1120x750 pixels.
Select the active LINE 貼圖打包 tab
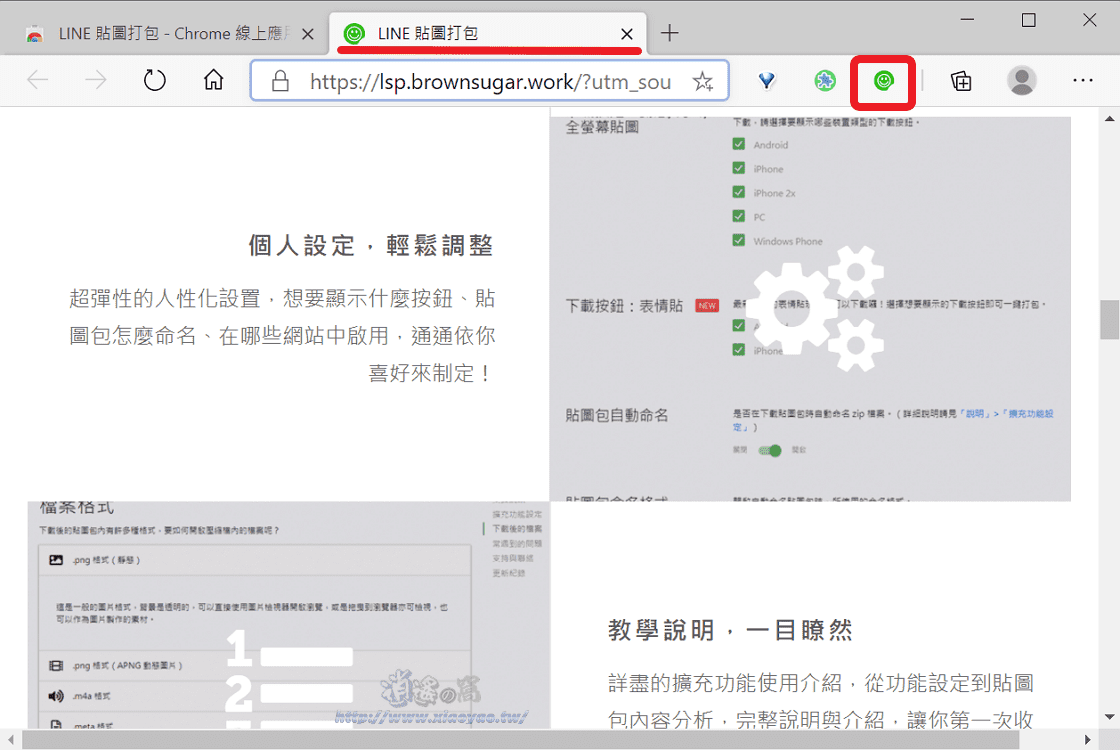491,34
